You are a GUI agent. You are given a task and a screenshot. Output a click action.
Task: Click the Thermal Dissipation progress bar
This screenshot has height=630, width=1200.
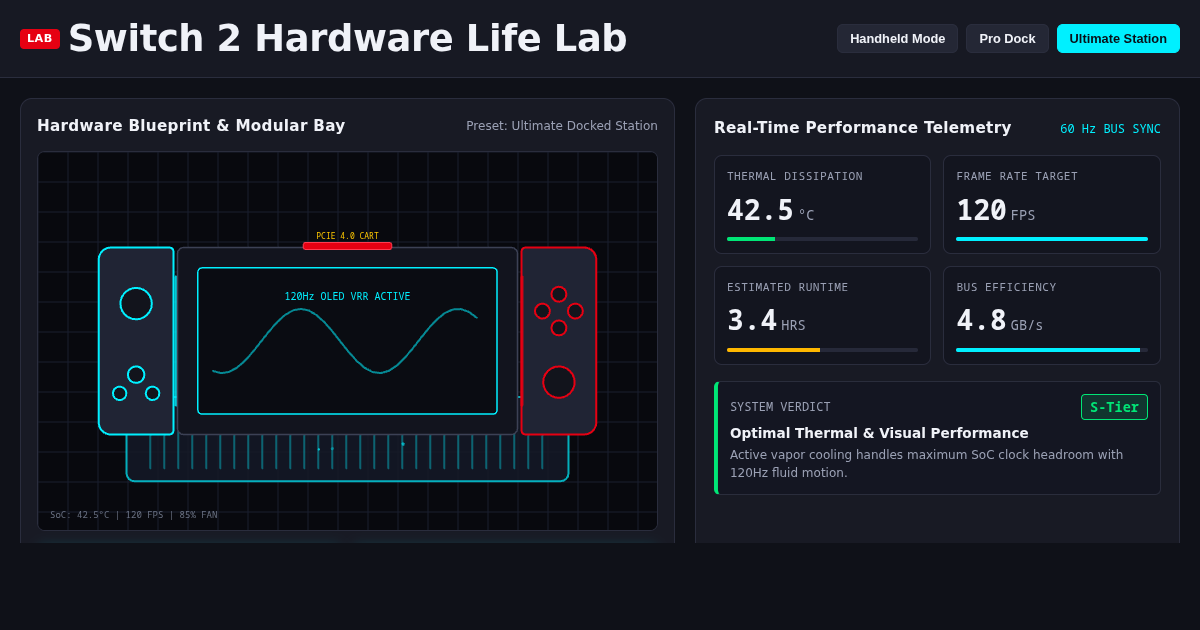pyautogui.click(x=822, y=239)
